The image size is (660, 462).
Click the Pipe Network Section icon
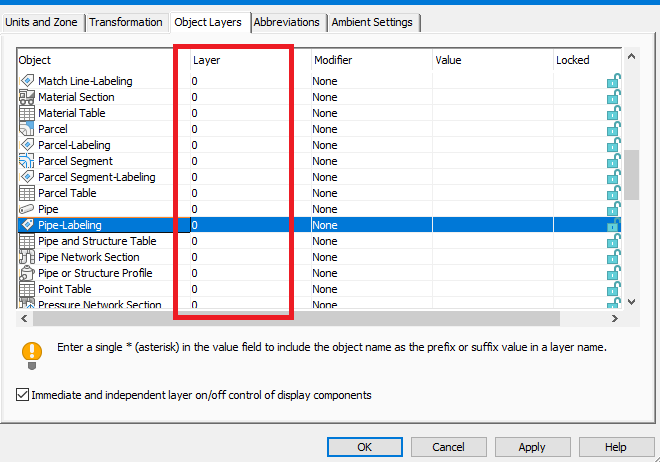tap(27, 257)
